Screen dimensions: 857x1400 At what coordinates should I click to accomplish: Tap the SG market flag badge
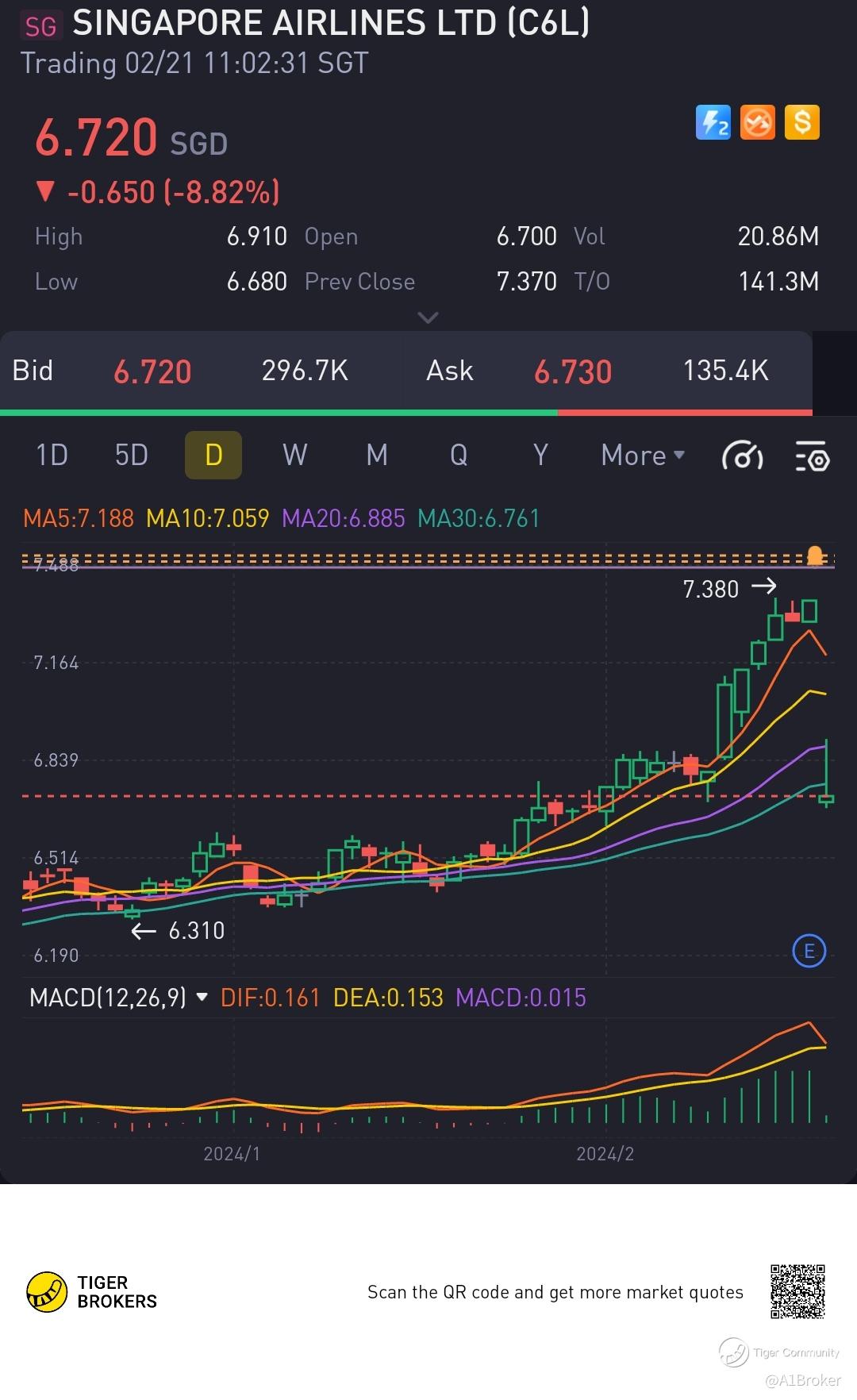pyautogui.click(x=40, y=27)
